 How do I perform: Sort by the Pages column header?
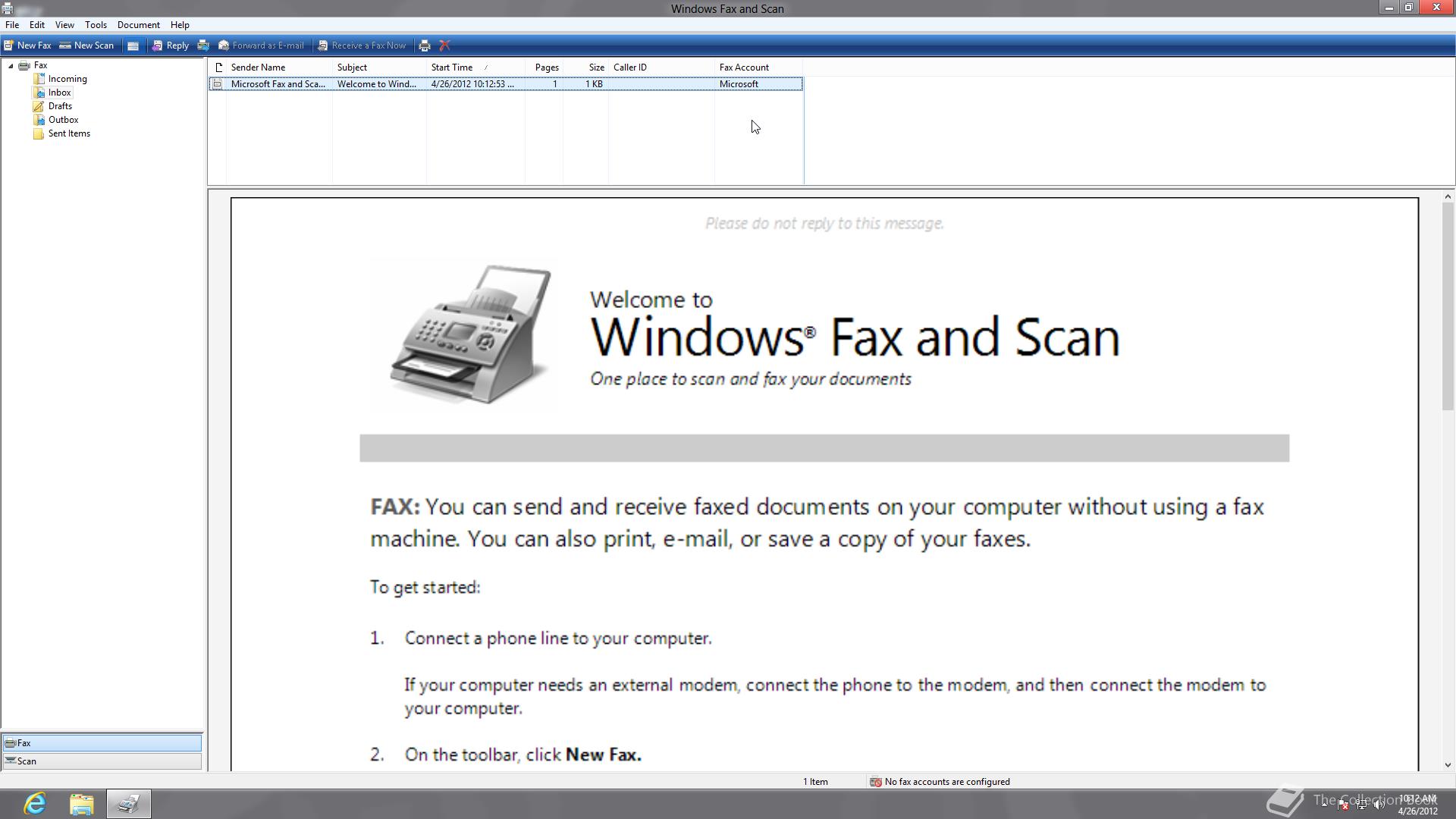pyautogui.click(x=544, y=67)
